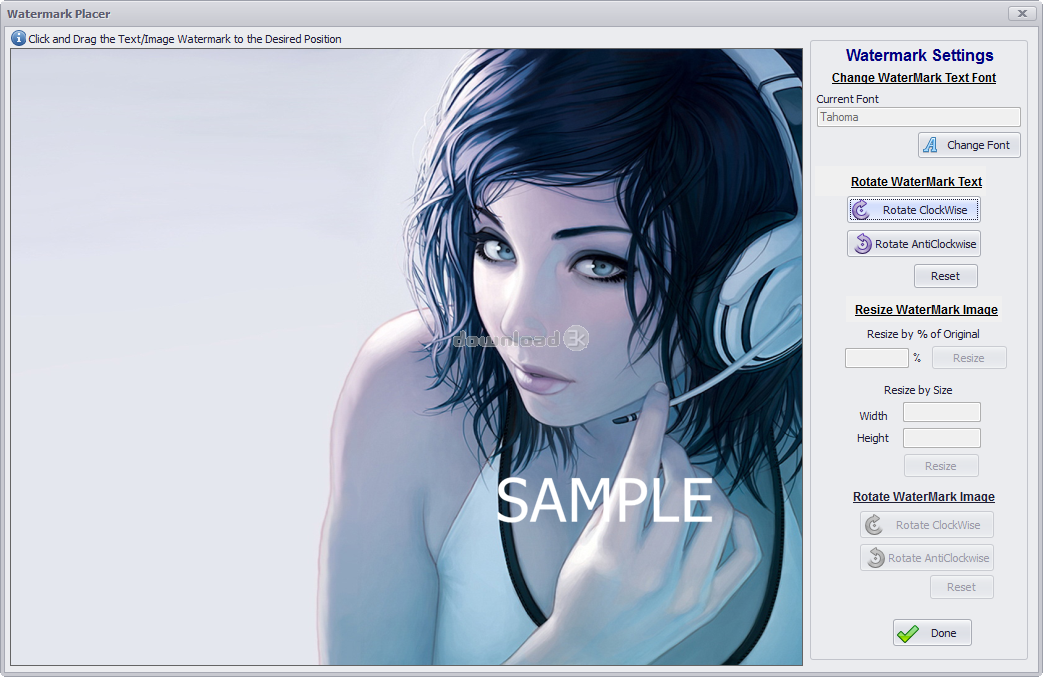Screen dimensions: 1043x677
Task: Click the Rotate WaterMark Text heading
Action: (x=916, y=182)
